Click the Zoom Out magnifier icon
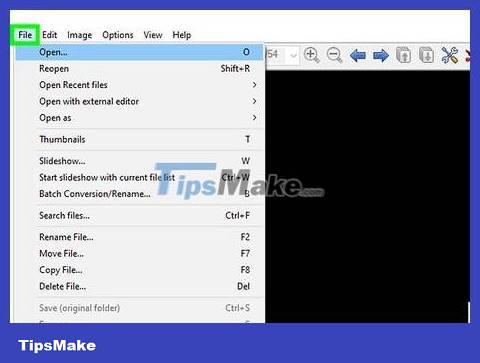 334,55
